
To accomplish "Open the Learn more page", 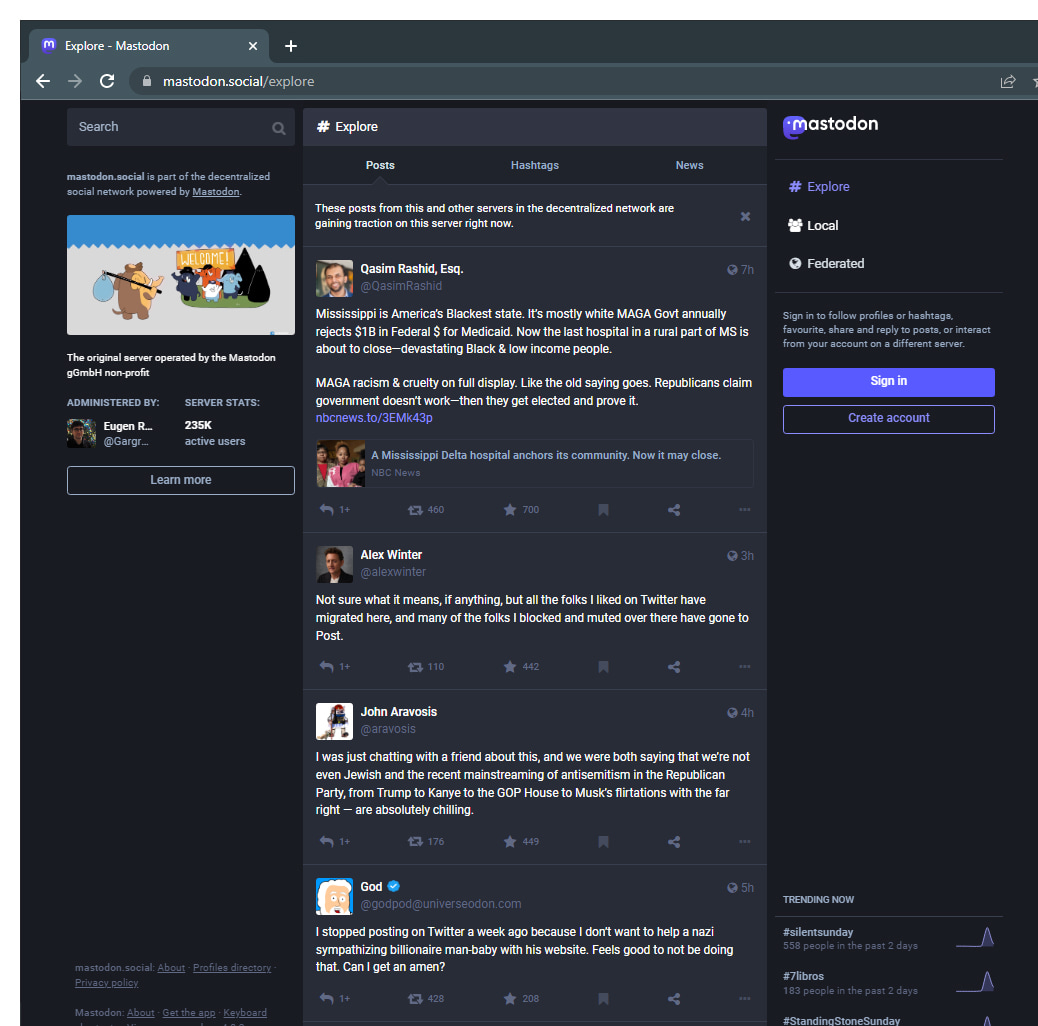I will (x=180, y=480).
